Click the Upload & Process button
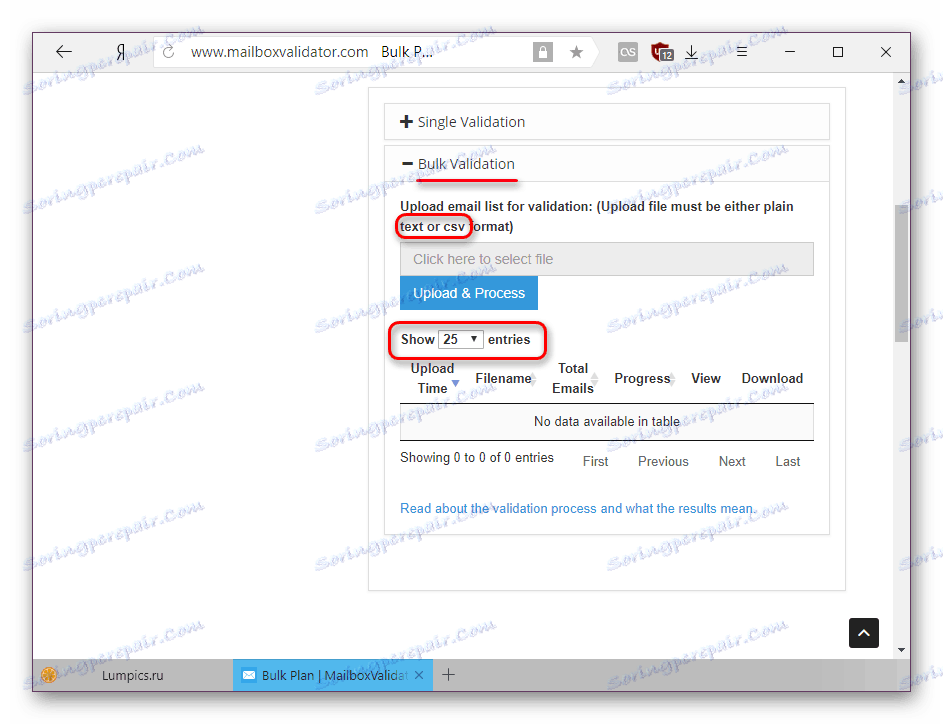The width and height of the screenshot is (943, 724). 468,293
